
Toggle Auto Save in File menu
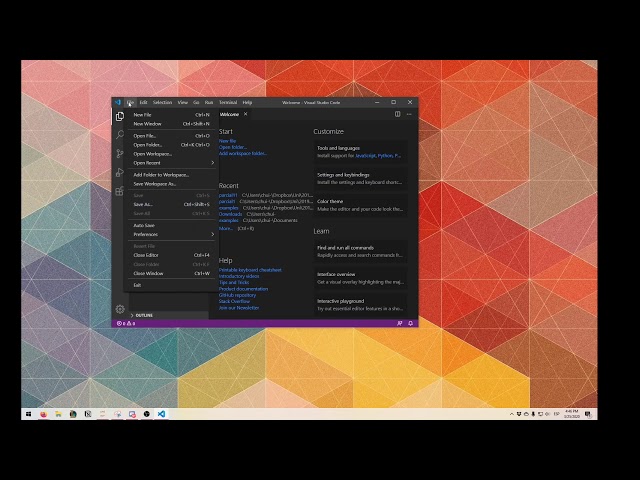171,225
